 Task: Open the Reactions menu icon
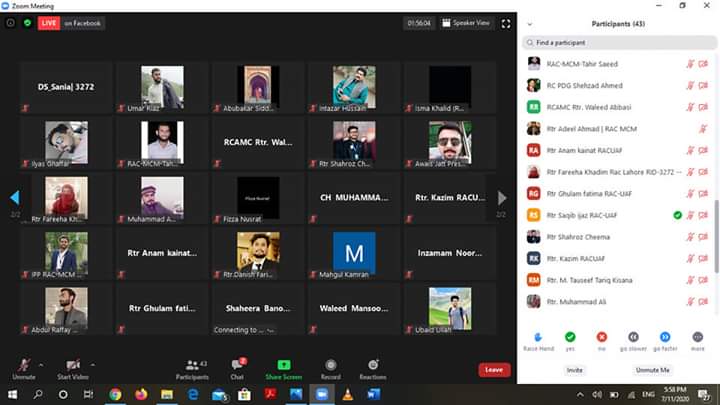(373, 366)
